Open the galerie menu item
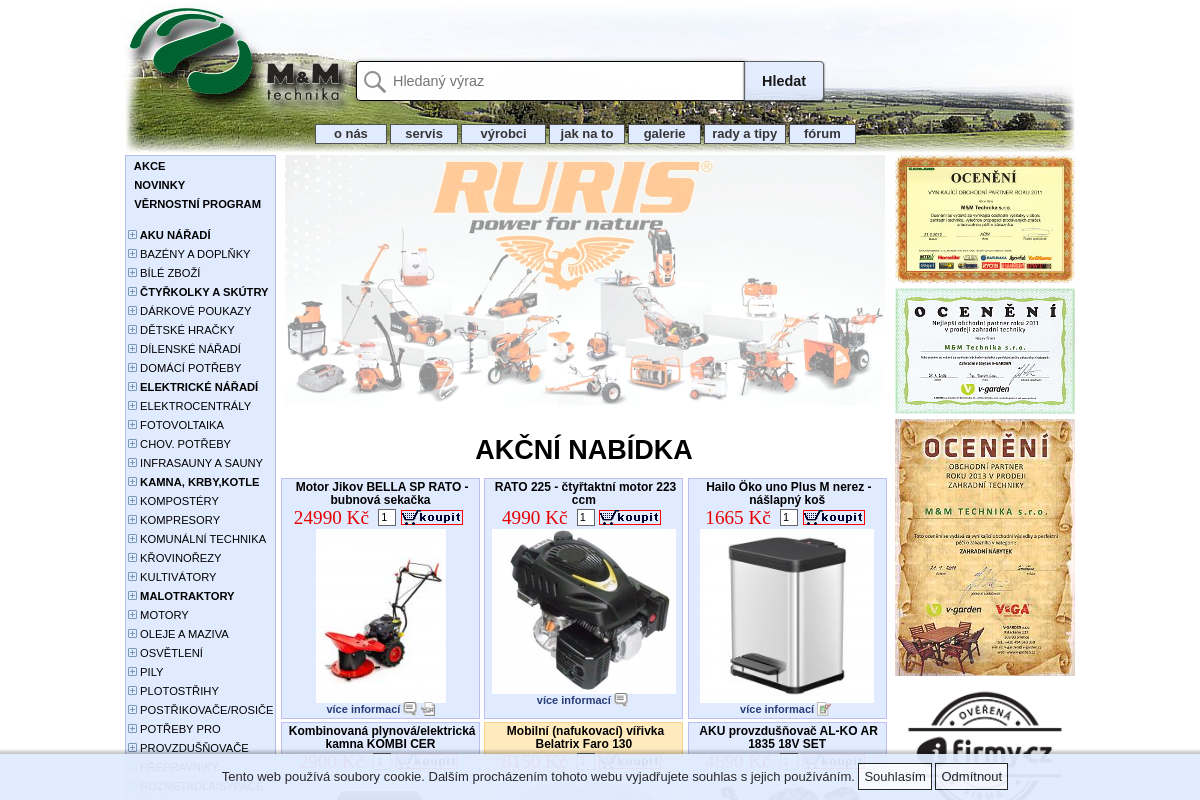The height and width of the screenshot is (800, 1200). (664, 134)
